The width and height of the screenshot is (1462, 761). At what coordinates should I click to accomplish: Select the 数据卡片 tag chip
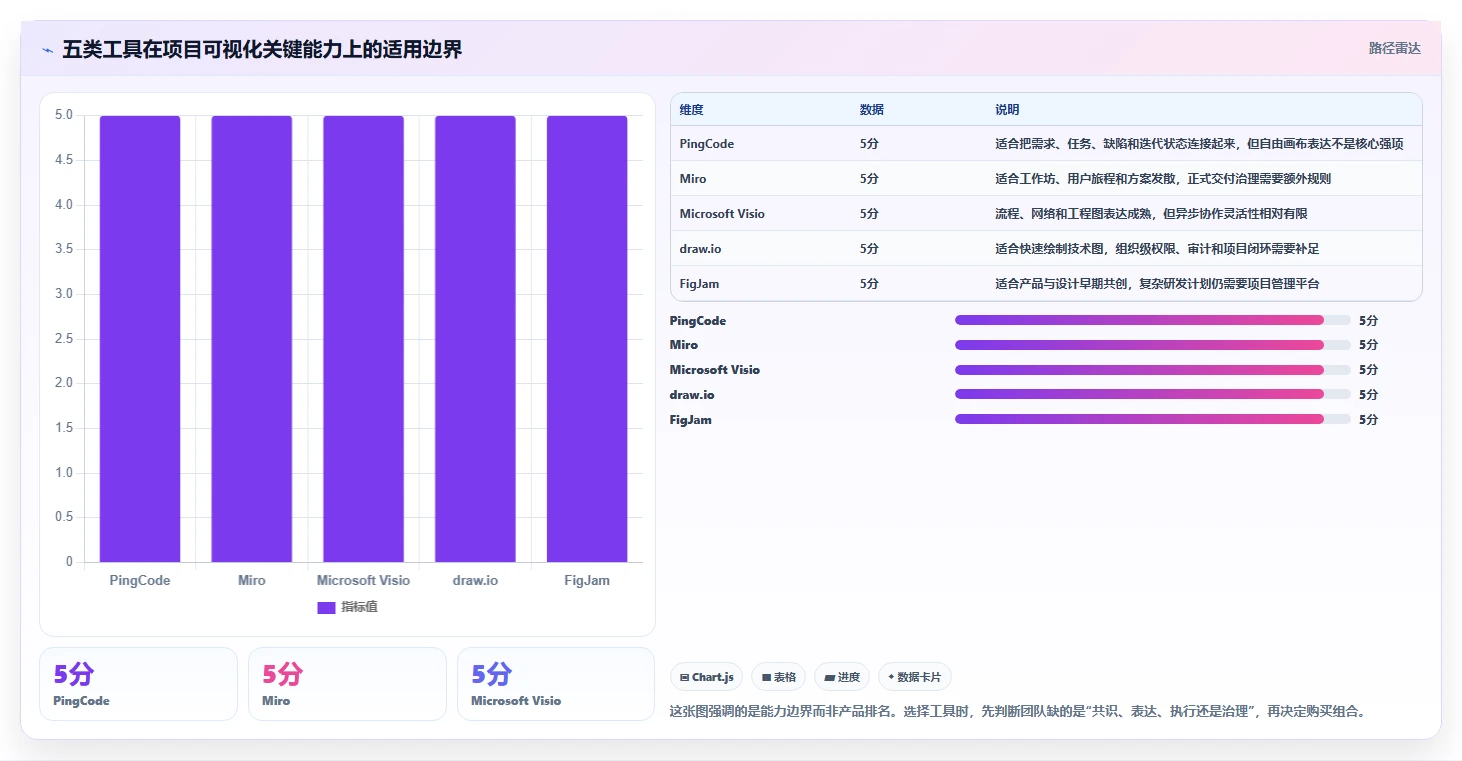pyautogui.click(x=915, y=677)
